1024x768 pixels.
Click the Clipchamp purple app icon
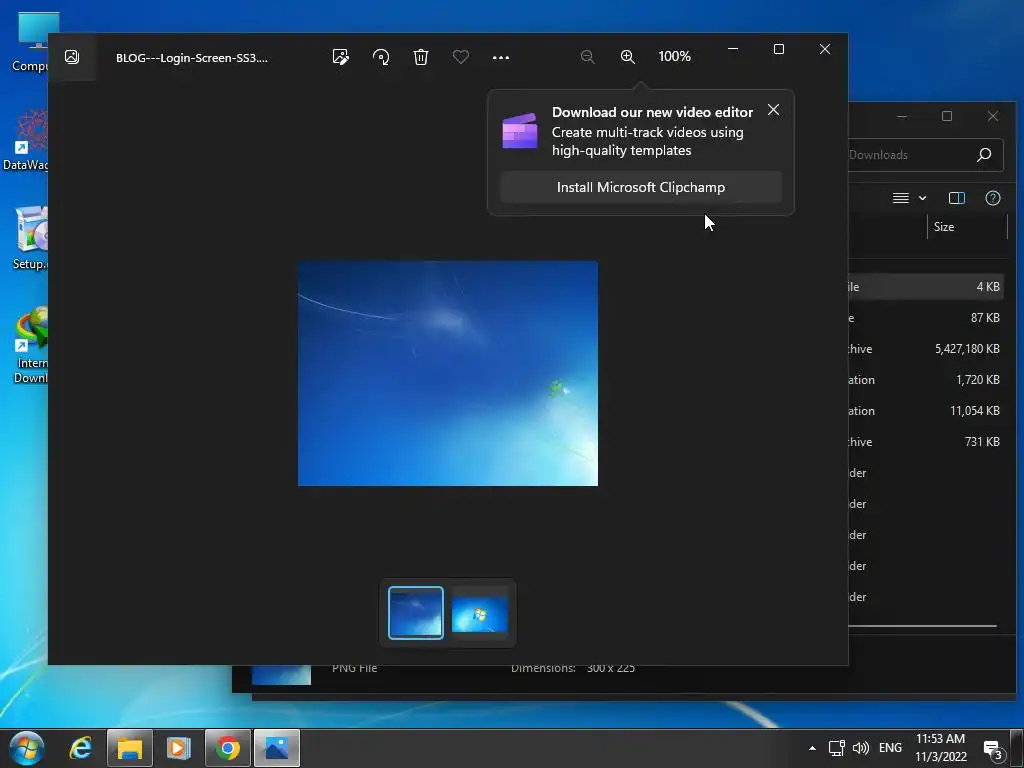(x=520, y=131)
